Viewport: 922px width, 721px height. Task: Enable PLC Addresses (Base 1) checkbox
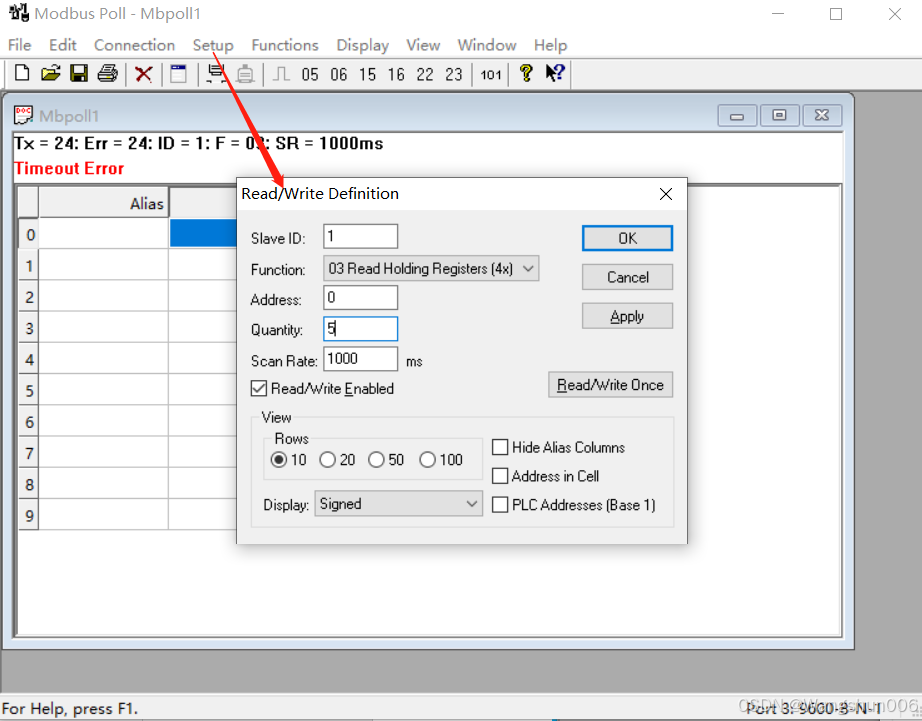point(500,504)
